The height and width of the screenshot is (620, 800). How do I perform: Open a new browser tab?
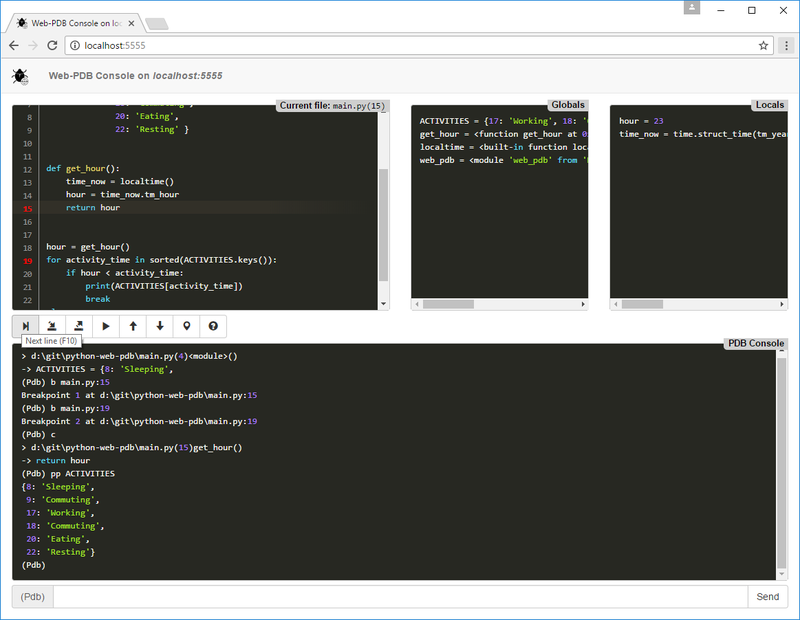156,22
